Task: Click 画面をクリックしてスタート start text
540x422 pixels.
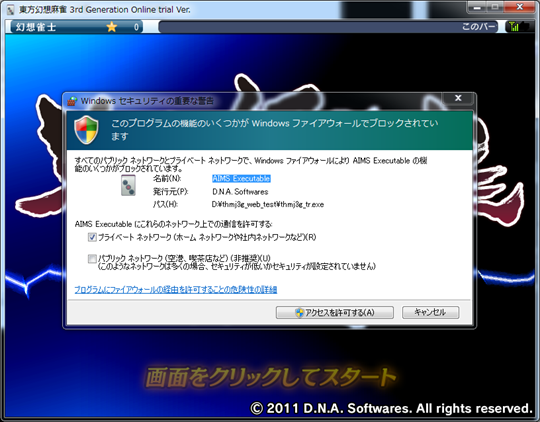Action: (270, 377)
